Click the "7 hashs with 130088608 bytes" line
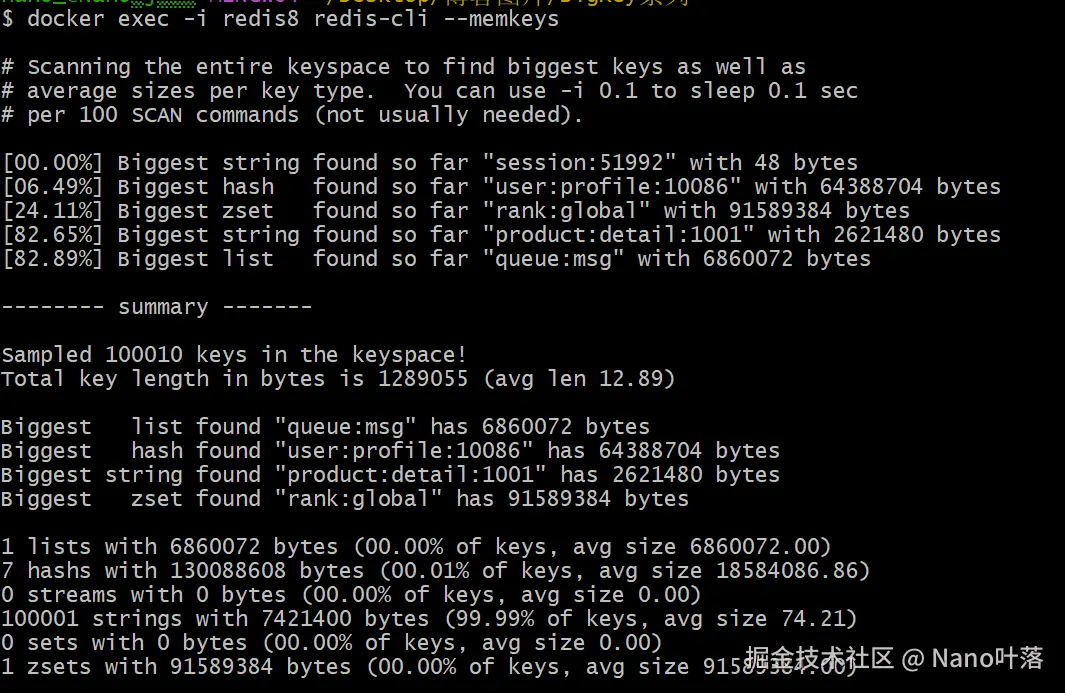 coord(436,571)
